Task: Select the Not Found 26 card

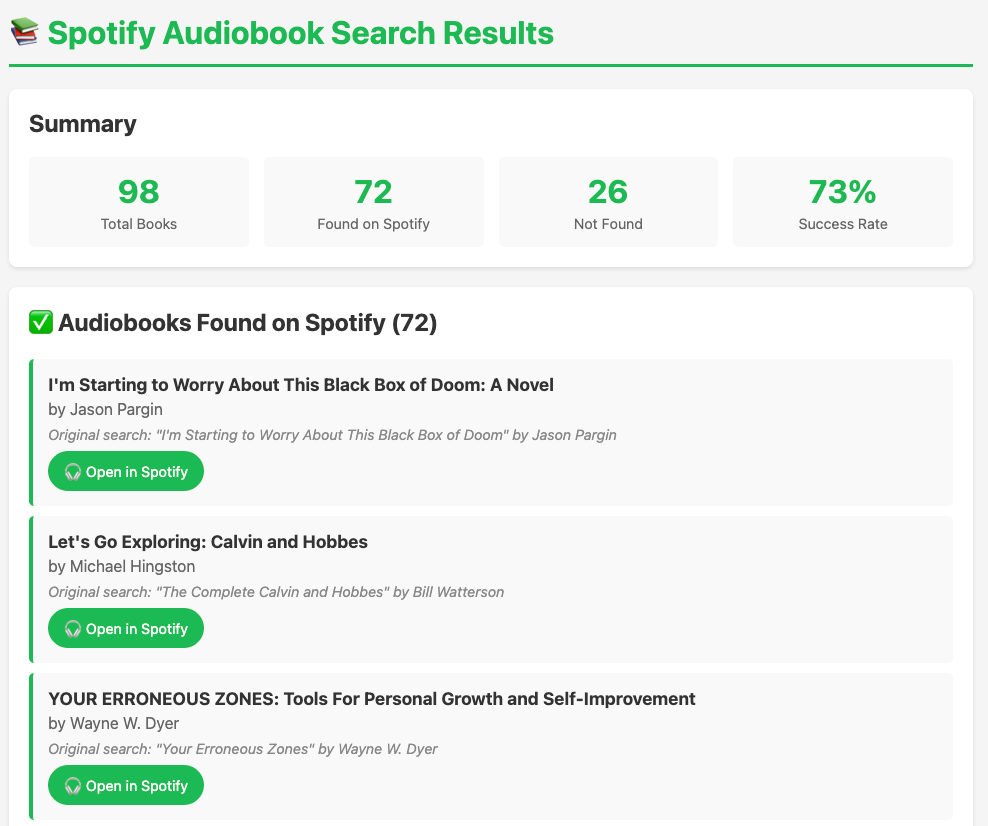Action: click(x=608, y=202)
